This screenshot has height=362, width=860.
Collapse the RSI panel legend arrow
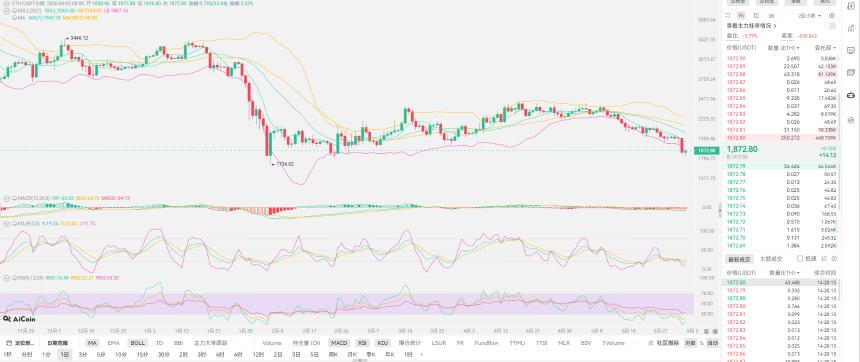click(x=6, y=278)
